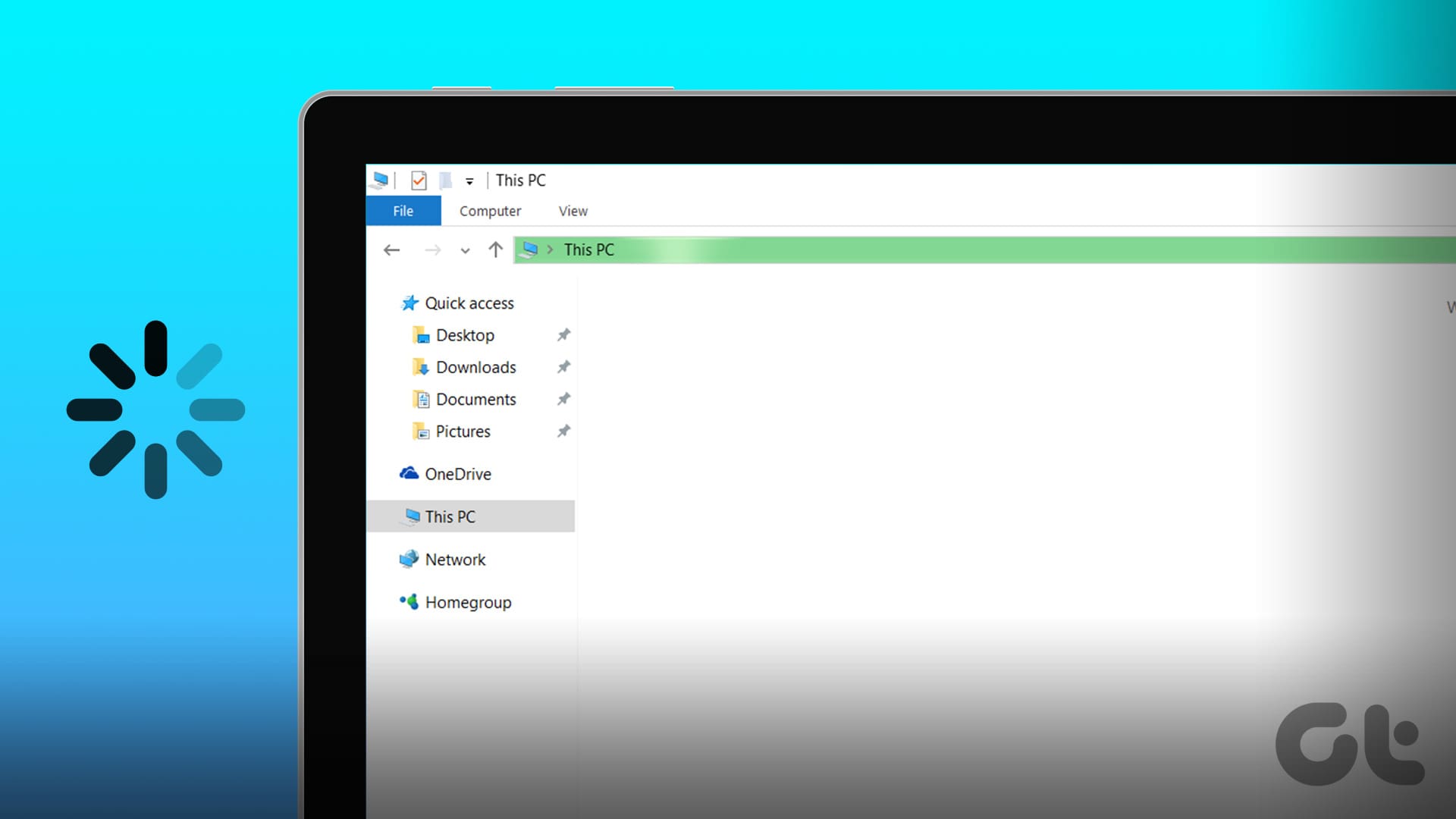
Task: Go up one level with Up arrow
Action: tap(496, 249)
